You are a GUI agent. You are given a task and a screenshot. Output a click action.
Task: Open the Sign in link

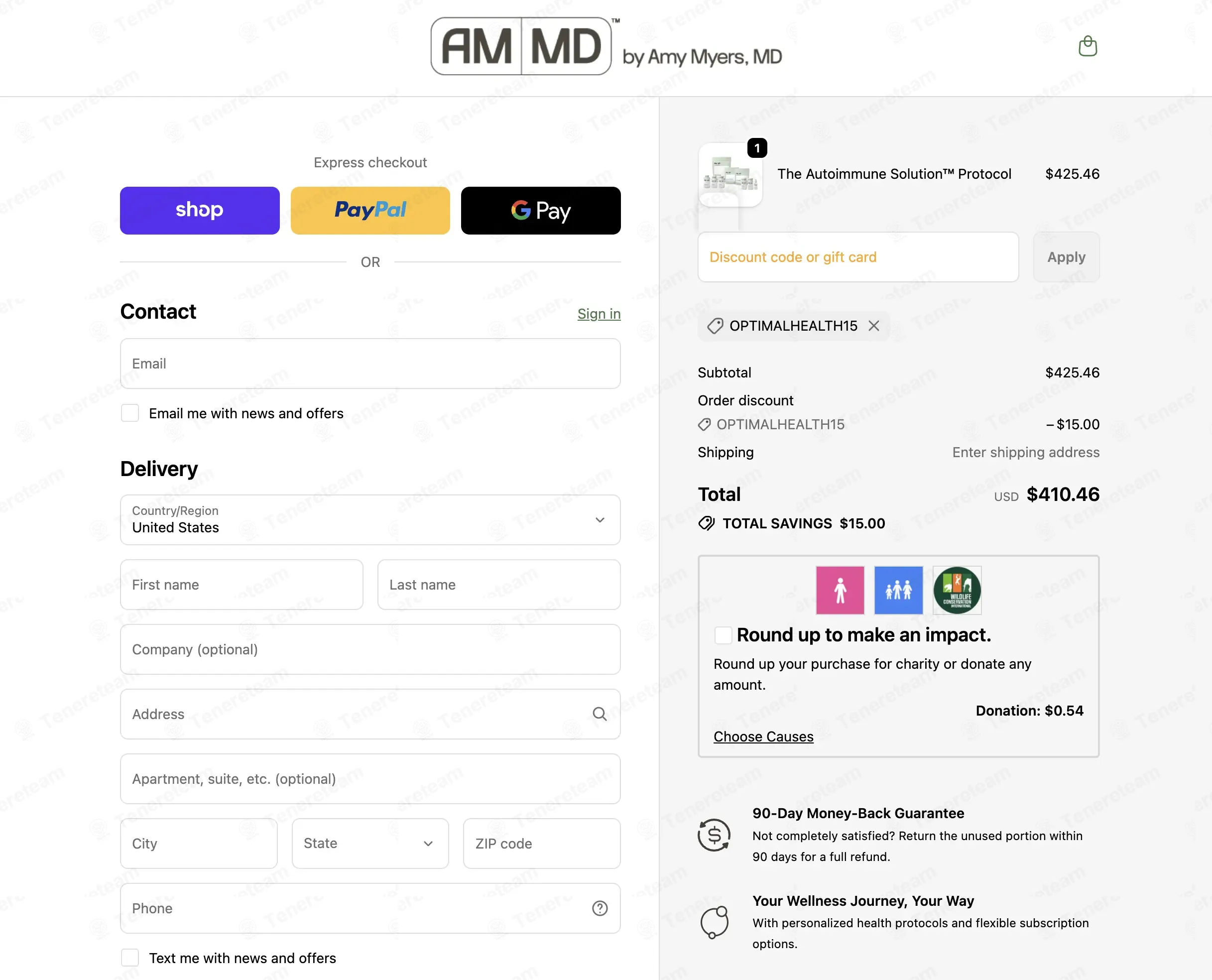599,314
